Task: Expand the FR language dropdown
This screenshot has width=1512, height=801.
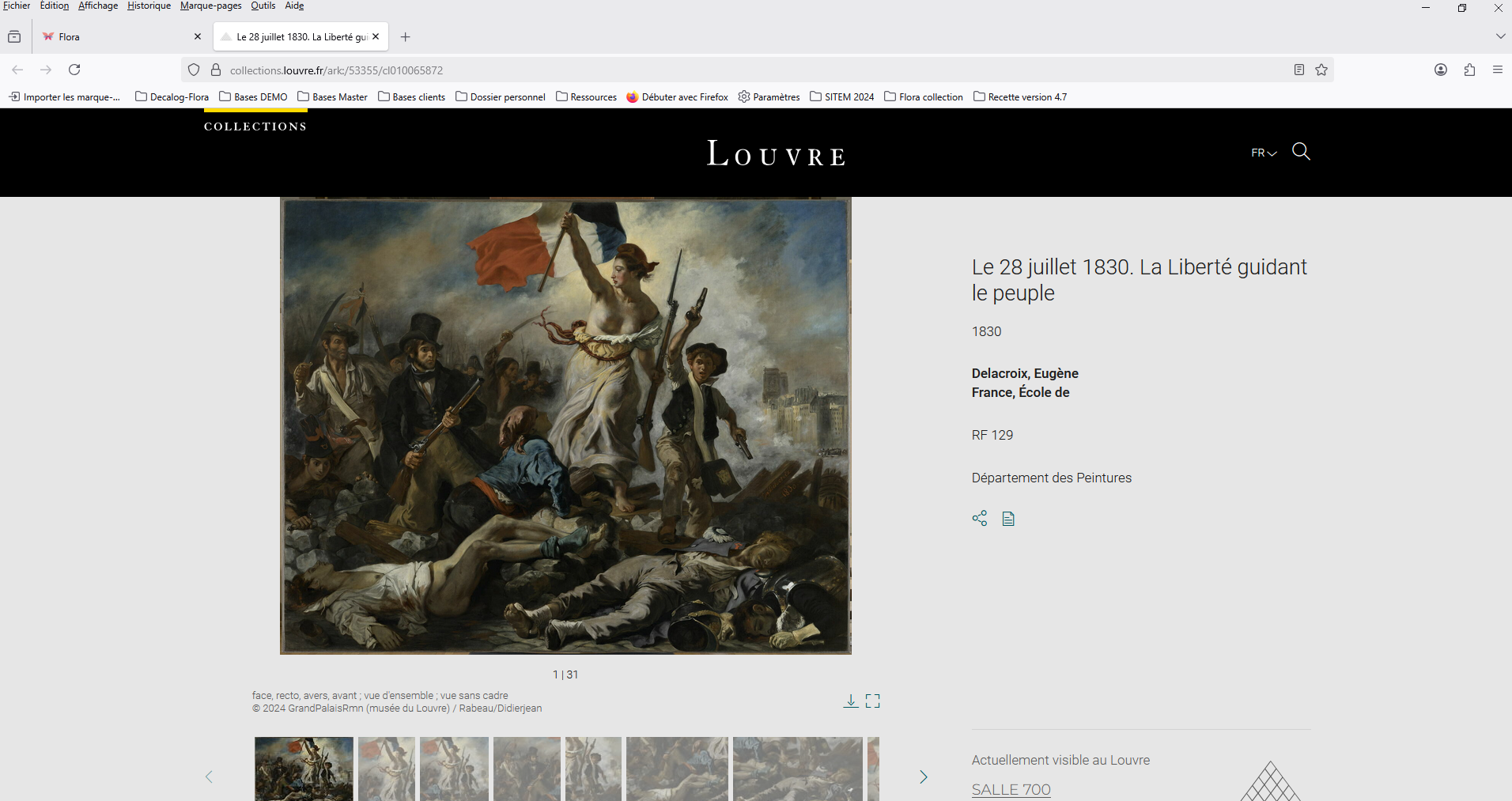Action: pos(1263,153)
